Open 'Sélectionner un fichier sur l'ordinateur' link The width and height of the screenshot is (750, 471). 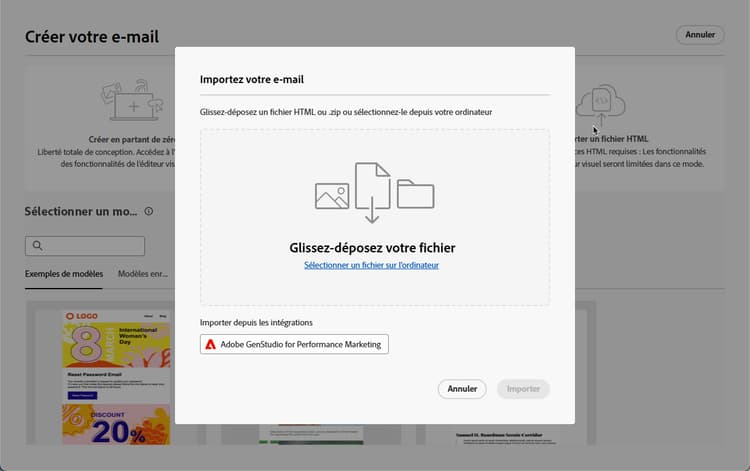pyautogui.click(x=371, y=265)
